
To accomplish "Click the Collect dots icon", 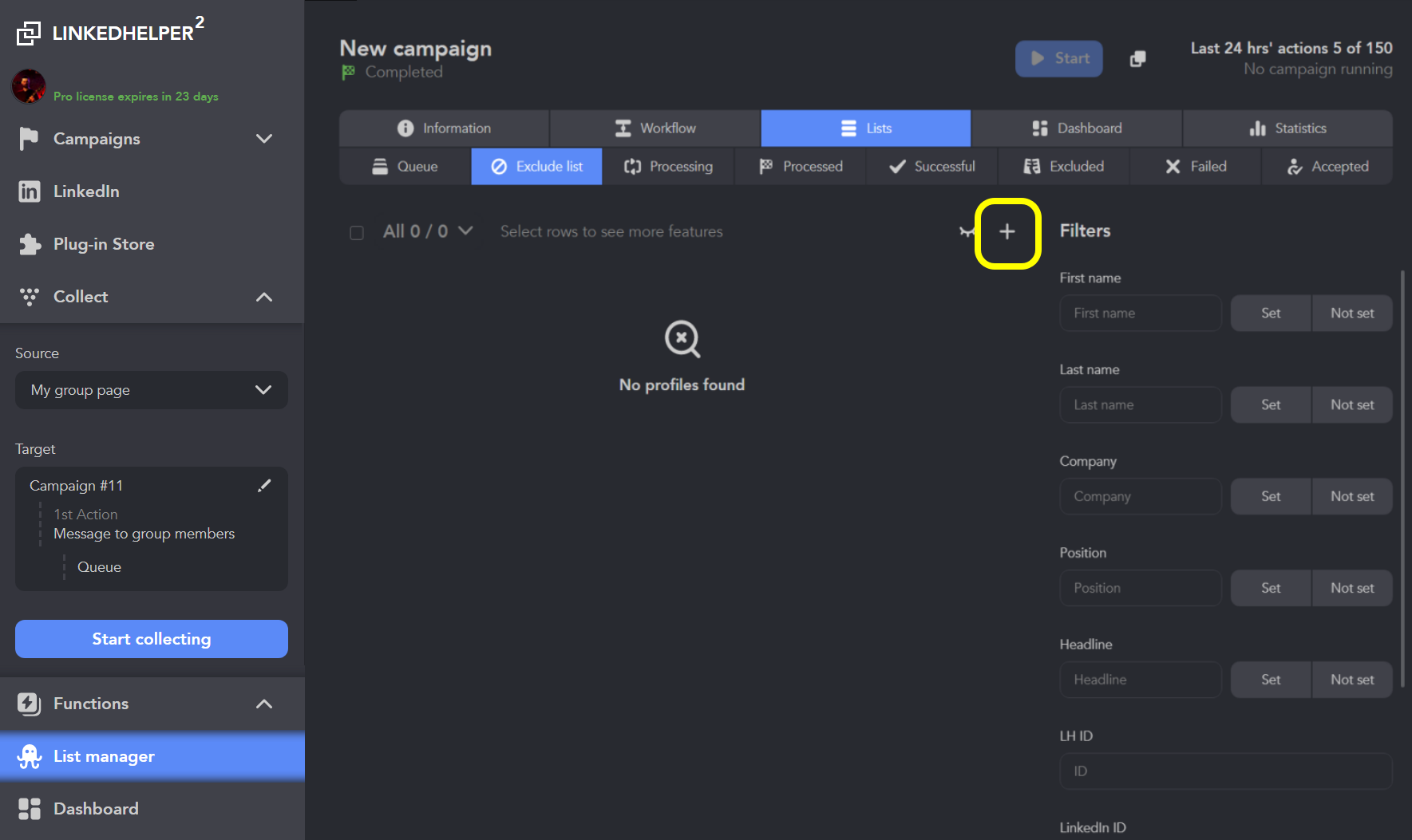I will pyautogui.click(x=30, y=297).
